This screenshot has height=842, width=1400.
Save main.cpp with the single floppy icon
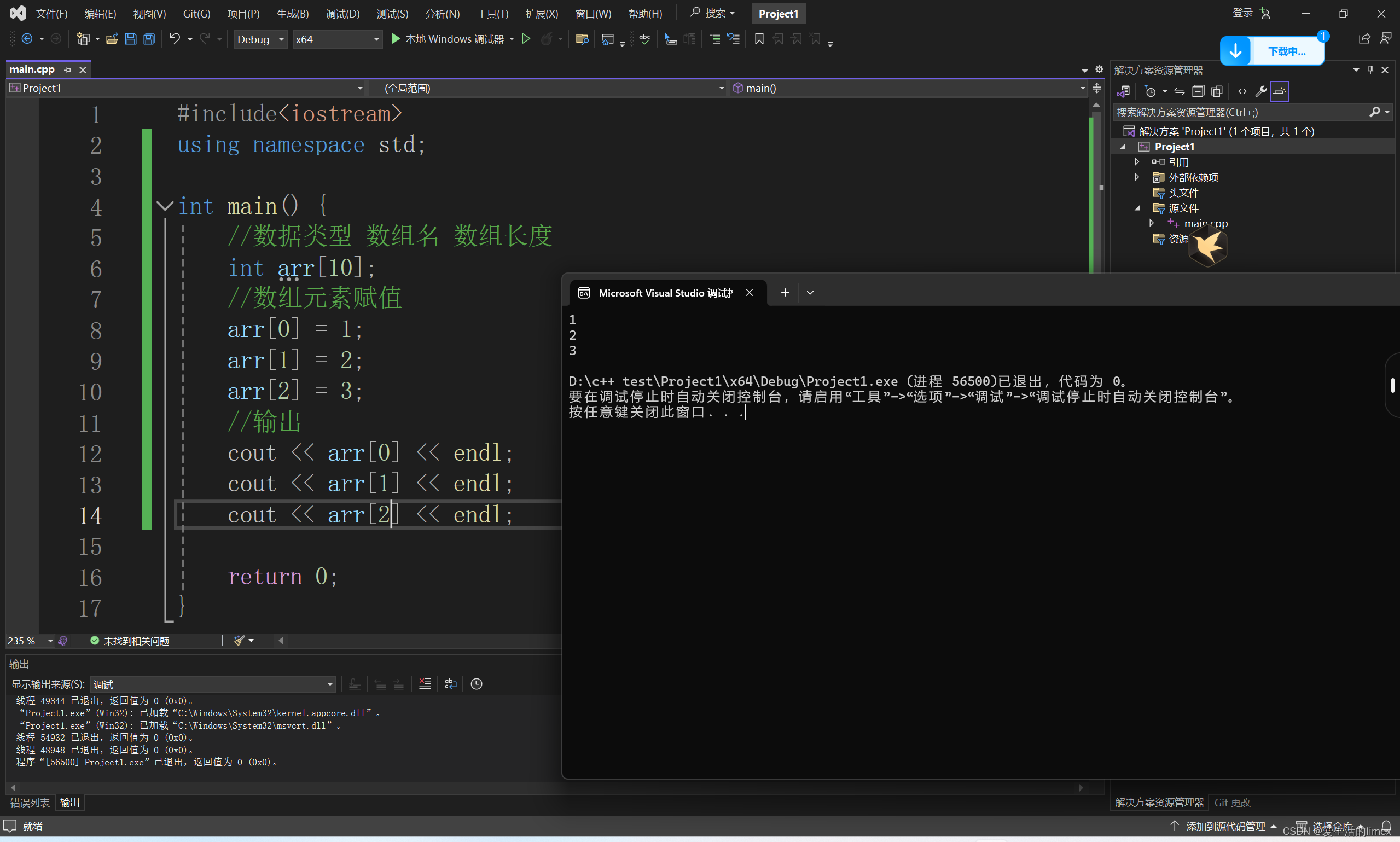[130, 39]
